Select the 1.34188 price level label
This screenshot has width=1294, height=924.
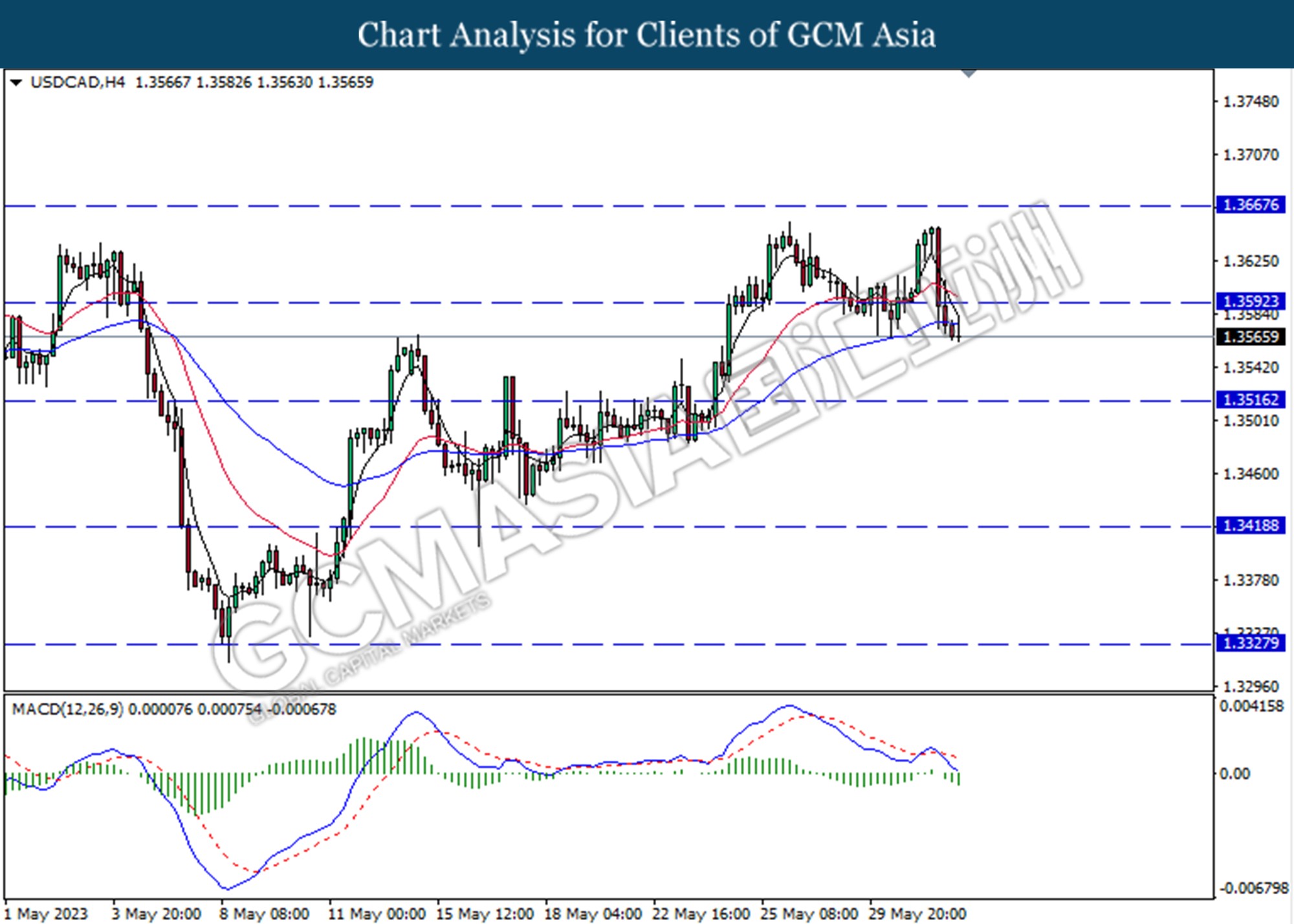(1251, 525)
